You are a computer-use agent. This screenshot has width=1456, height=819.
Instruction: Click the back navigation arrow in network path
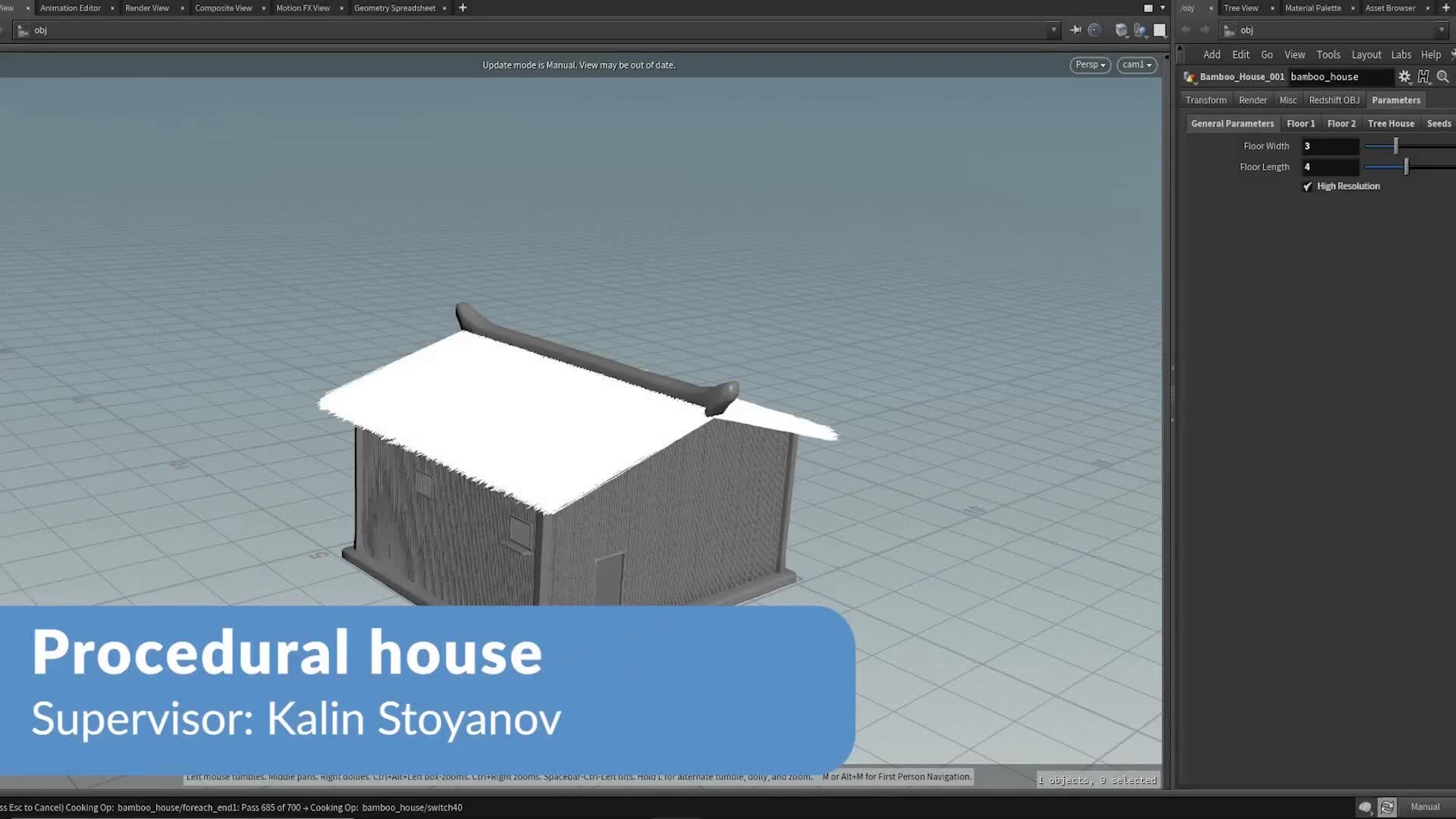pos(1185,30)
